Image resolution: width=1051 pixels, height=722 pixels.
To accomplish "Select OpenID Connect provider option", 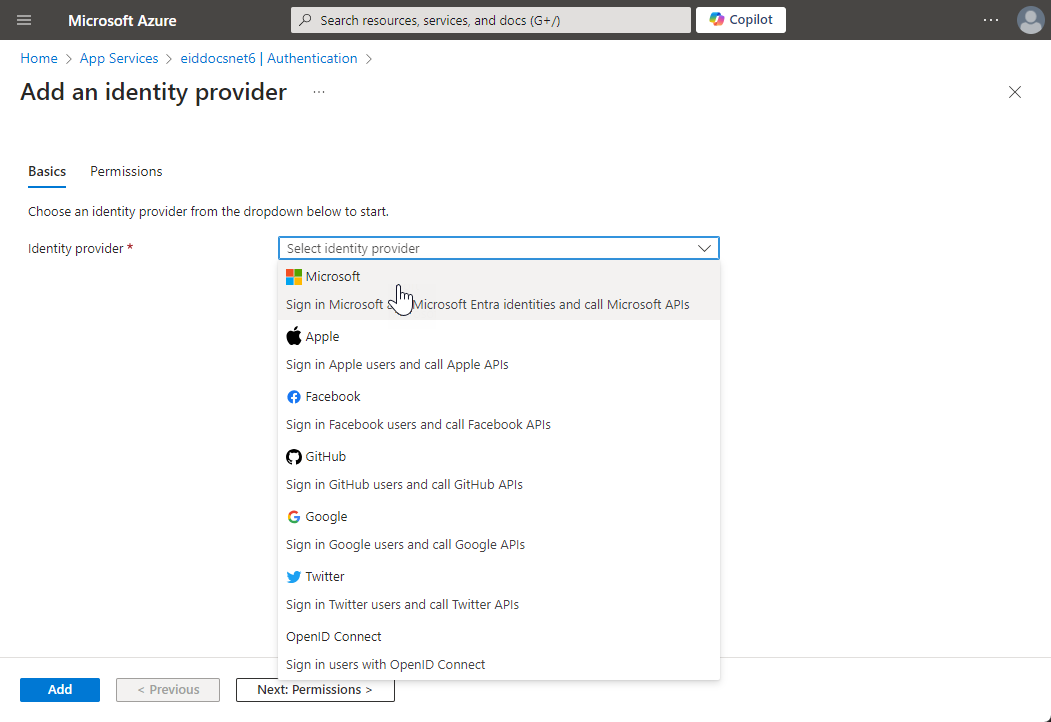I will click(x=498, y=650).
